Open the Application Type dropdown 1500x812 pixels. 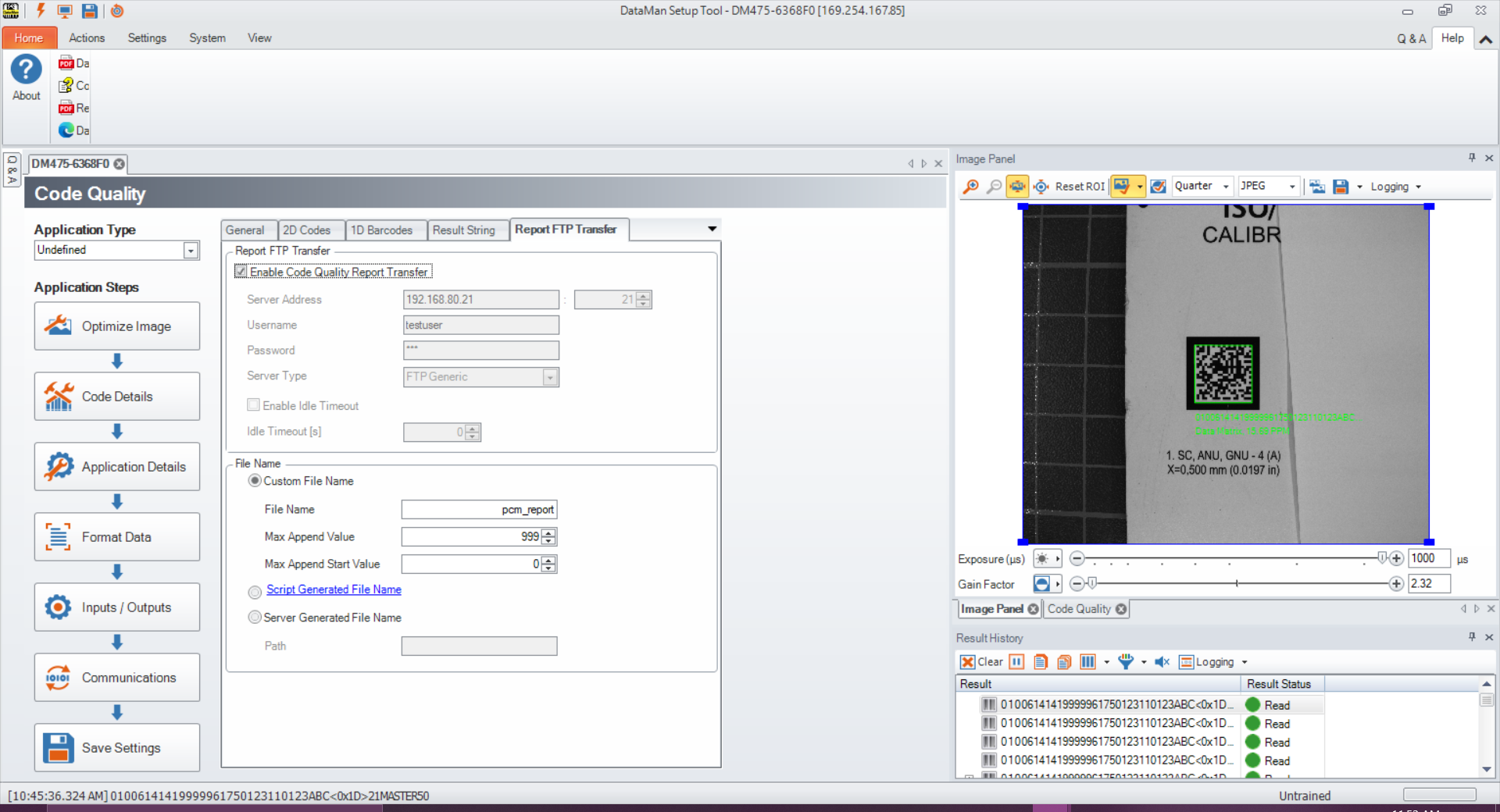[x=191, y=251]
